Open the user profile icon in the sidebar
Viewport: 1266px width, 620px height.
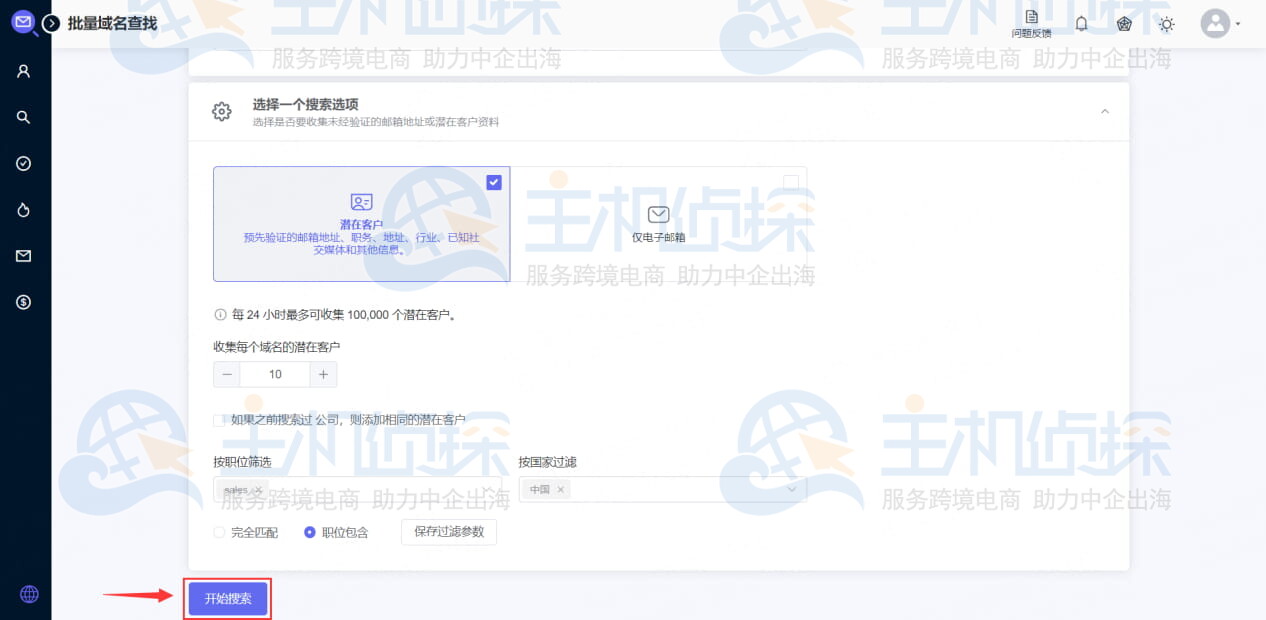pyautogui.click(x=25, y=70)
